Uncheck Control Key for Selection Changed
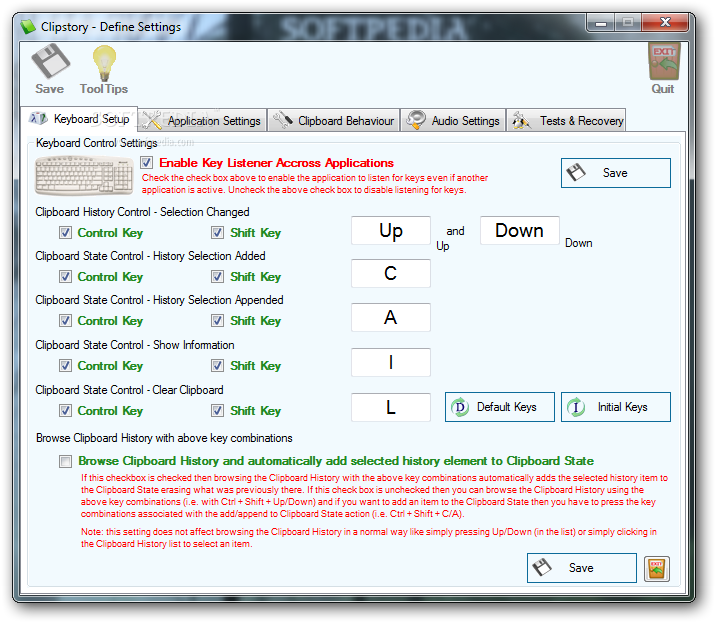Image resolution: width=716 pixels, height=623 pixels. coord(65,233)
